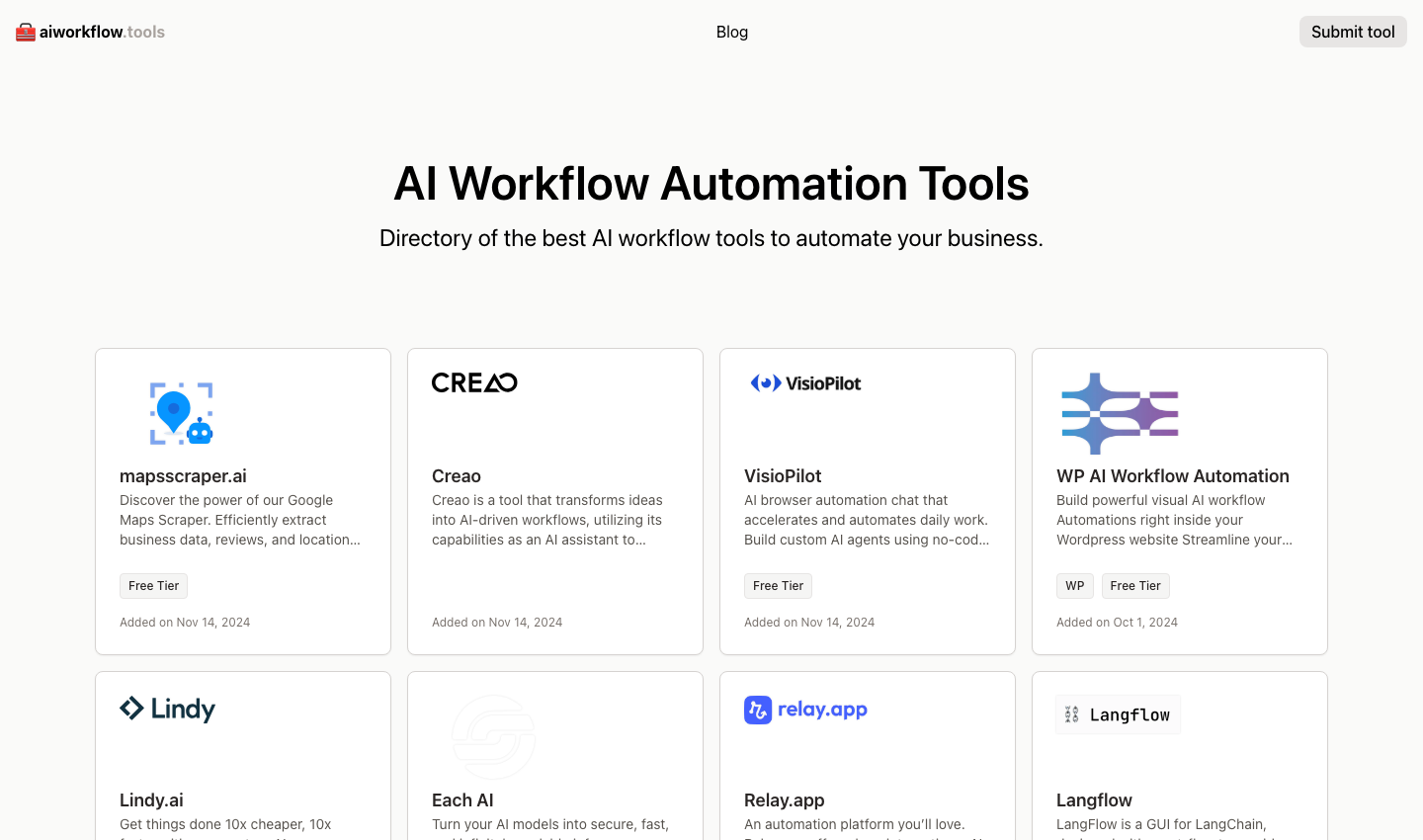The width and height of the screenshot is (1423, 840).
Task: Click the VisioPilot description text
Action: 867,520
